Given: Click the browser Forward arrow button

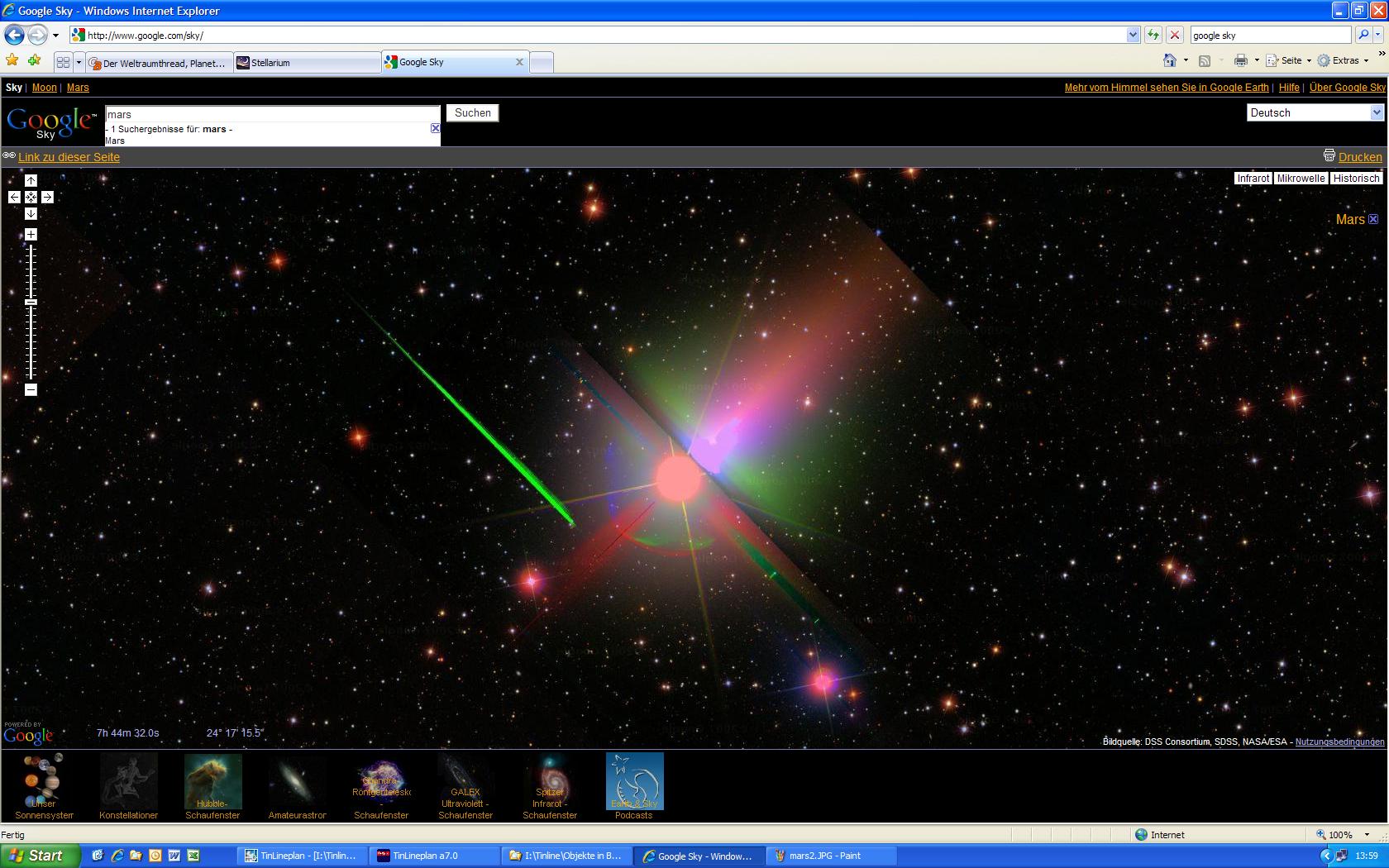Looking at the screenshot, I should pyautogui.click(x=38, y=35).
